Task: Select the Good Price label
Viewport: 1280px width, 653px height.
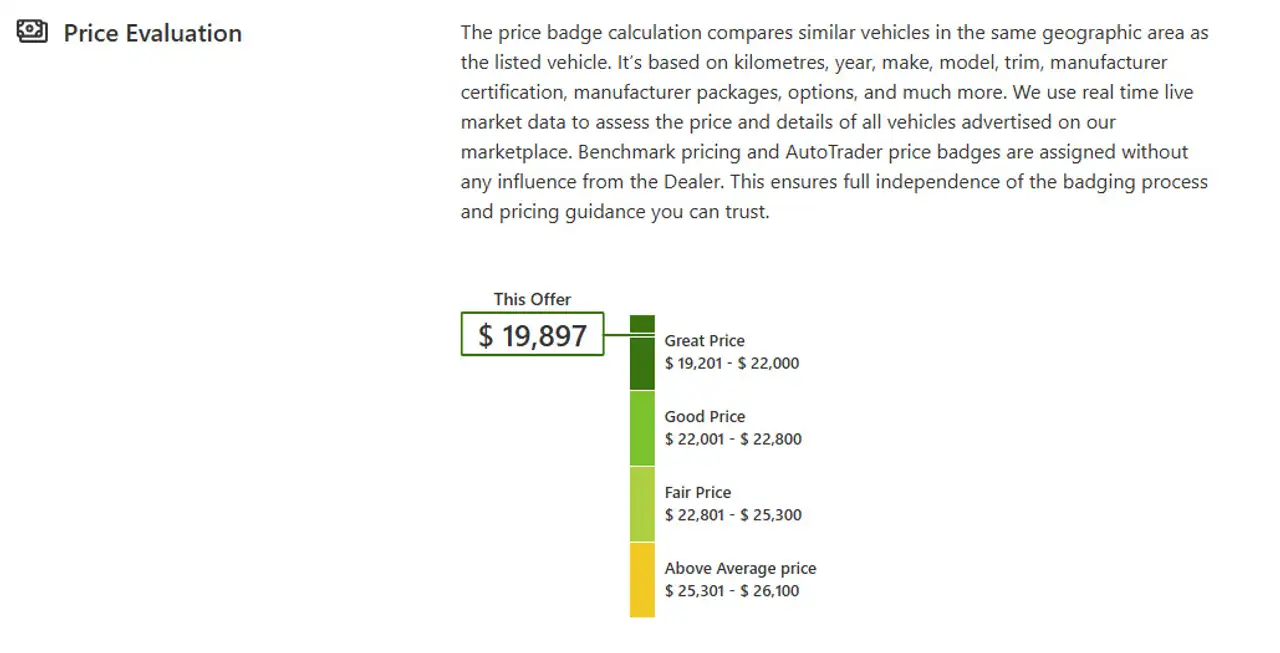Action: 704,417
